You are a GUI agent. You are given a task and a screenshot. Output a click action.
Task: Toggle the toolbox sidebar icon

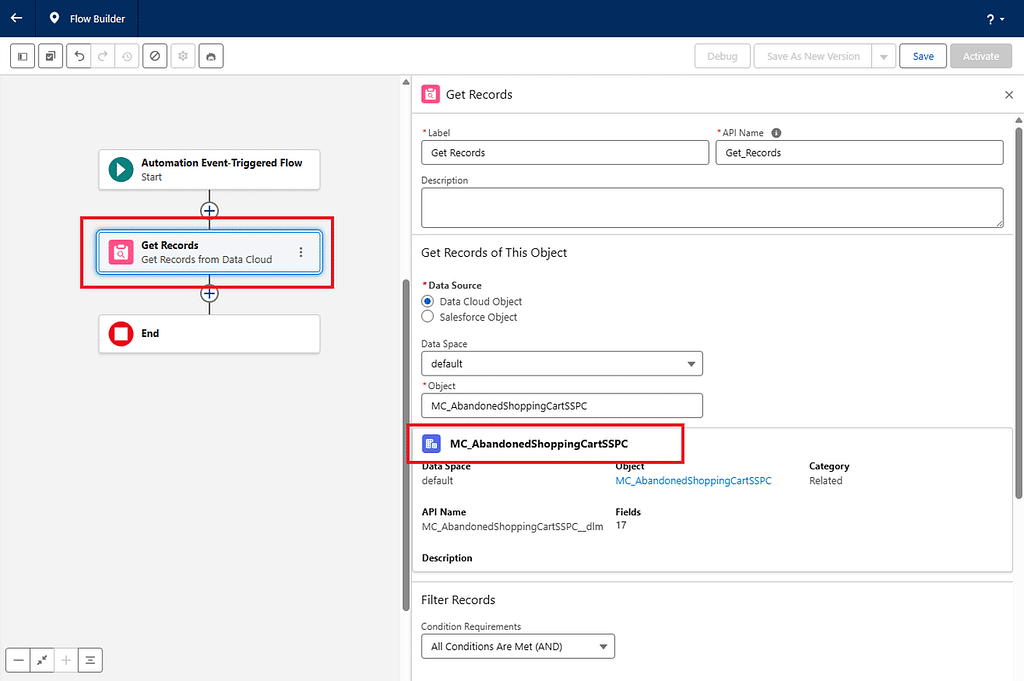click(x=23, y=56)
